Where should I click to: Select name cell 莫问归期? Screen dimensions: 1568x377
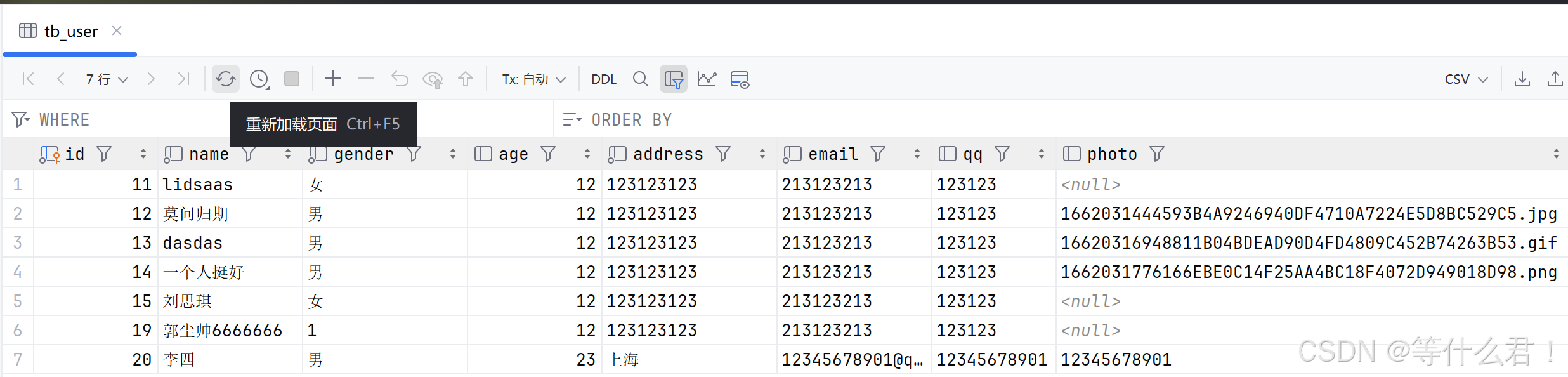[231, 213]
